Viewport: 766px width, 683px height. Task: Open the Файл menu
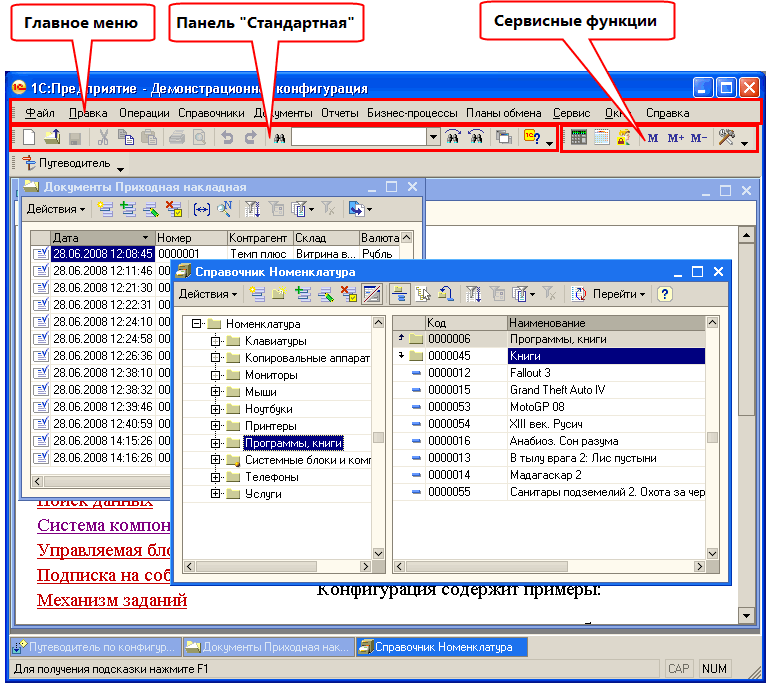click(x=40, y=113)
